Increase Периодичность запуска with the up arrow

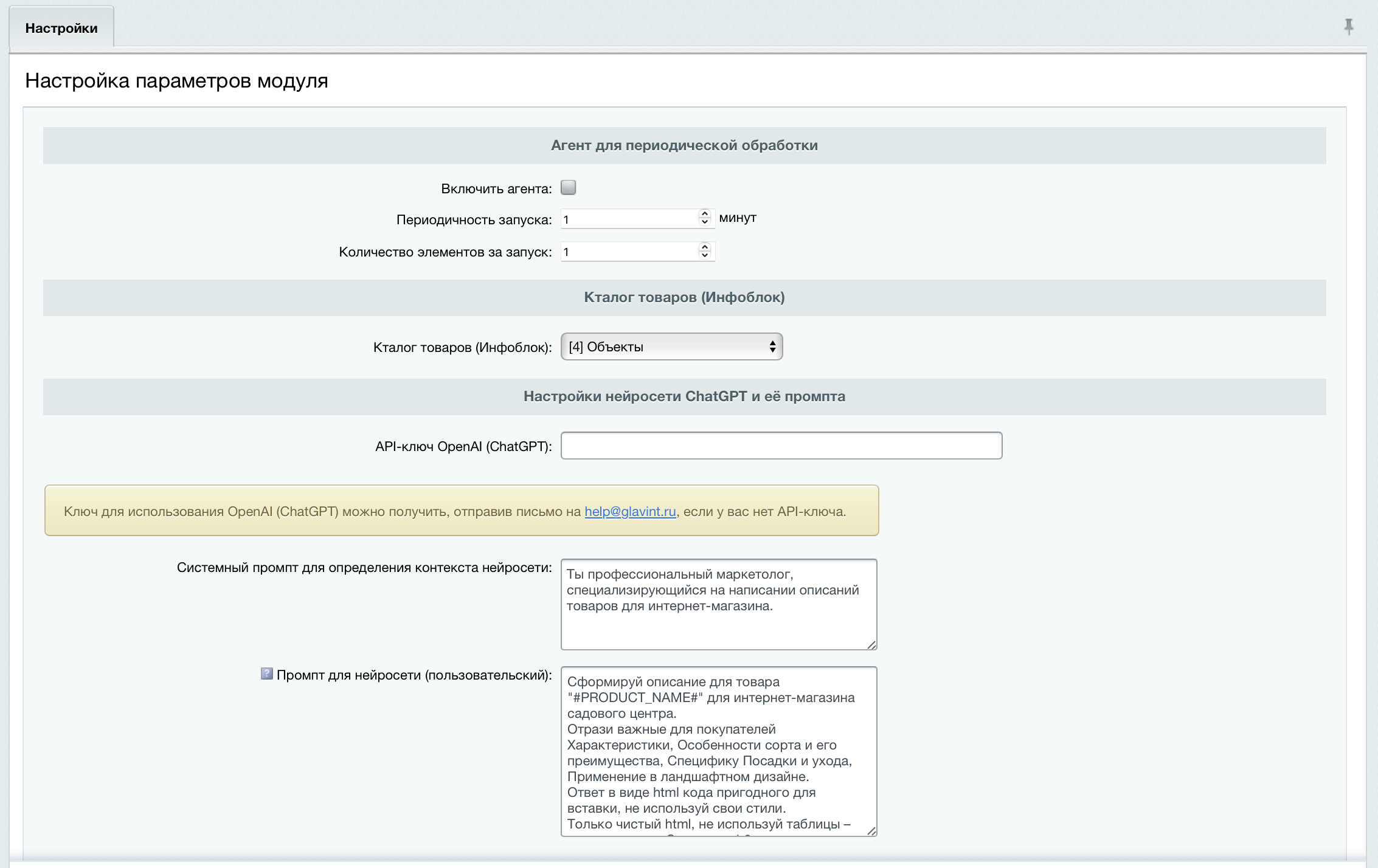pos(704,214)
